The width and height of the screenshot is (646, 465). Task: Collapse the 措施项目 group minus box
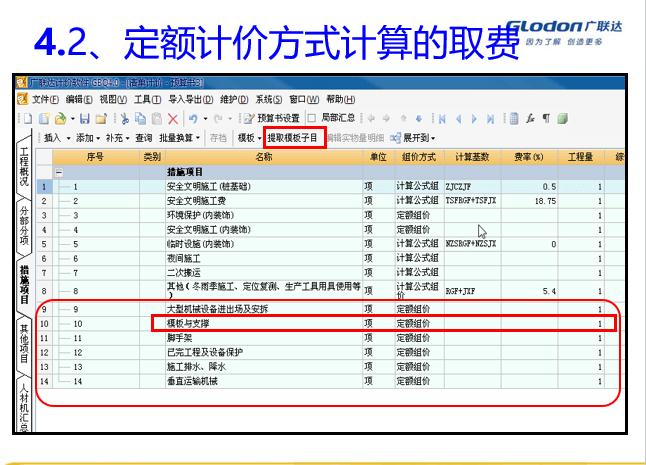(59, 172)
